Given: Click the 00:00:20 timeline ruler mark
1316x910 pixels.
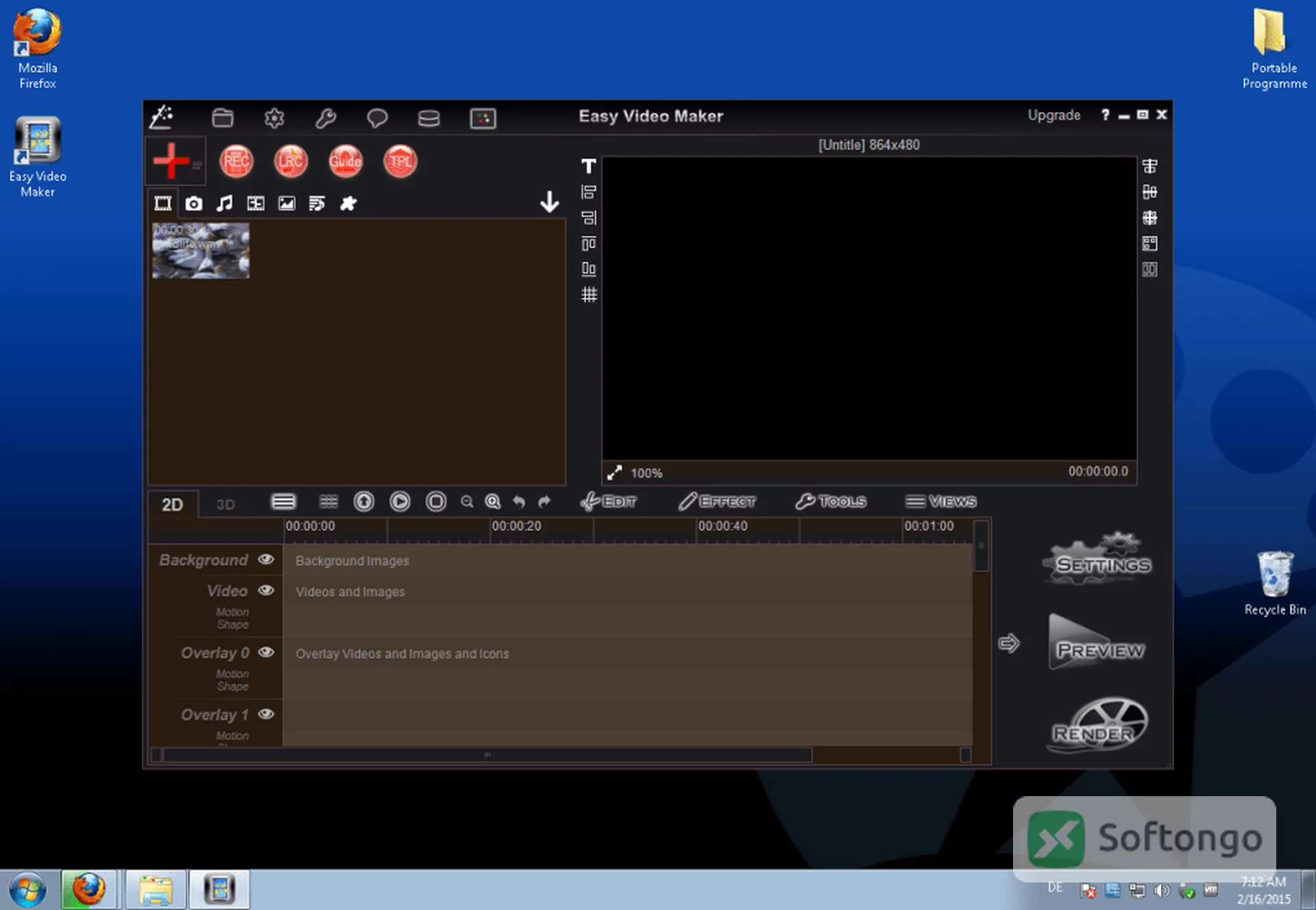Looking at the screenshot, I should click(x=516, y=527).
